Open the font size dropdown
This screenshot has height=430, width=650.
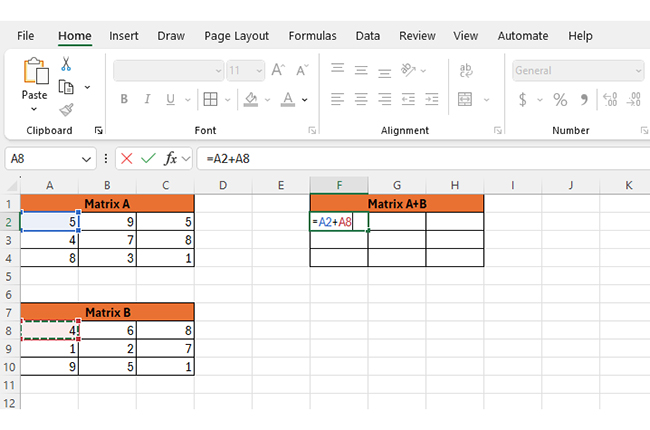pos(259,70)
